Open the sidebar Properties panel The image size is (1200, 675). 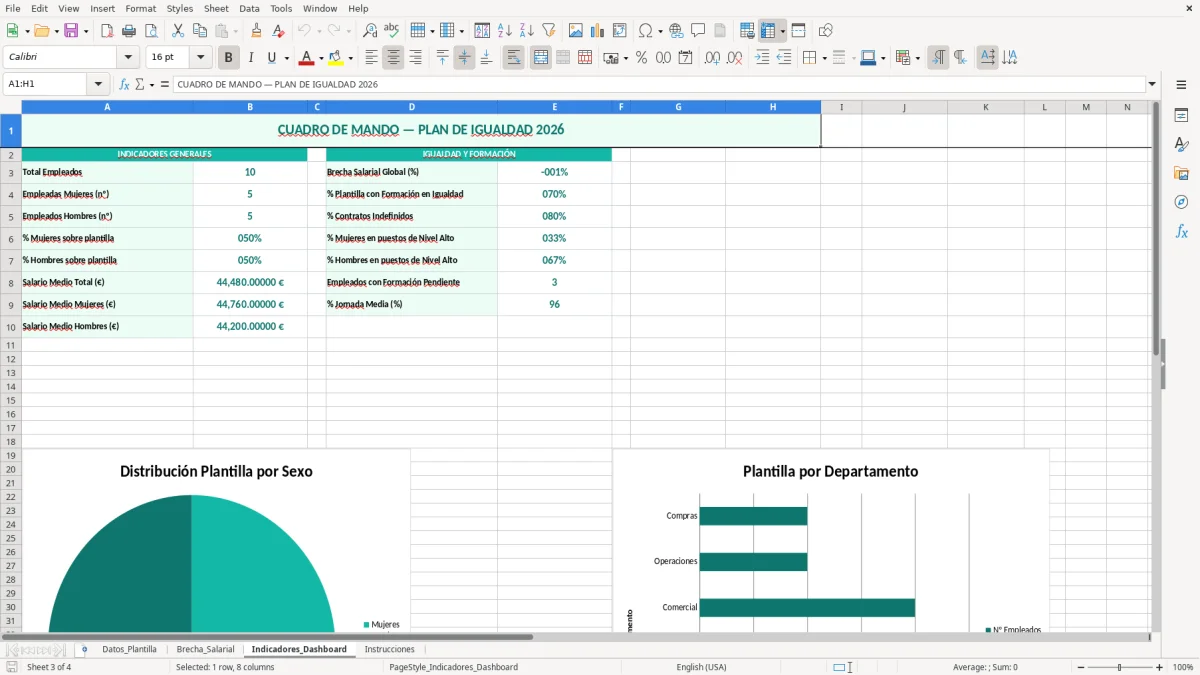coord(1181,115)
